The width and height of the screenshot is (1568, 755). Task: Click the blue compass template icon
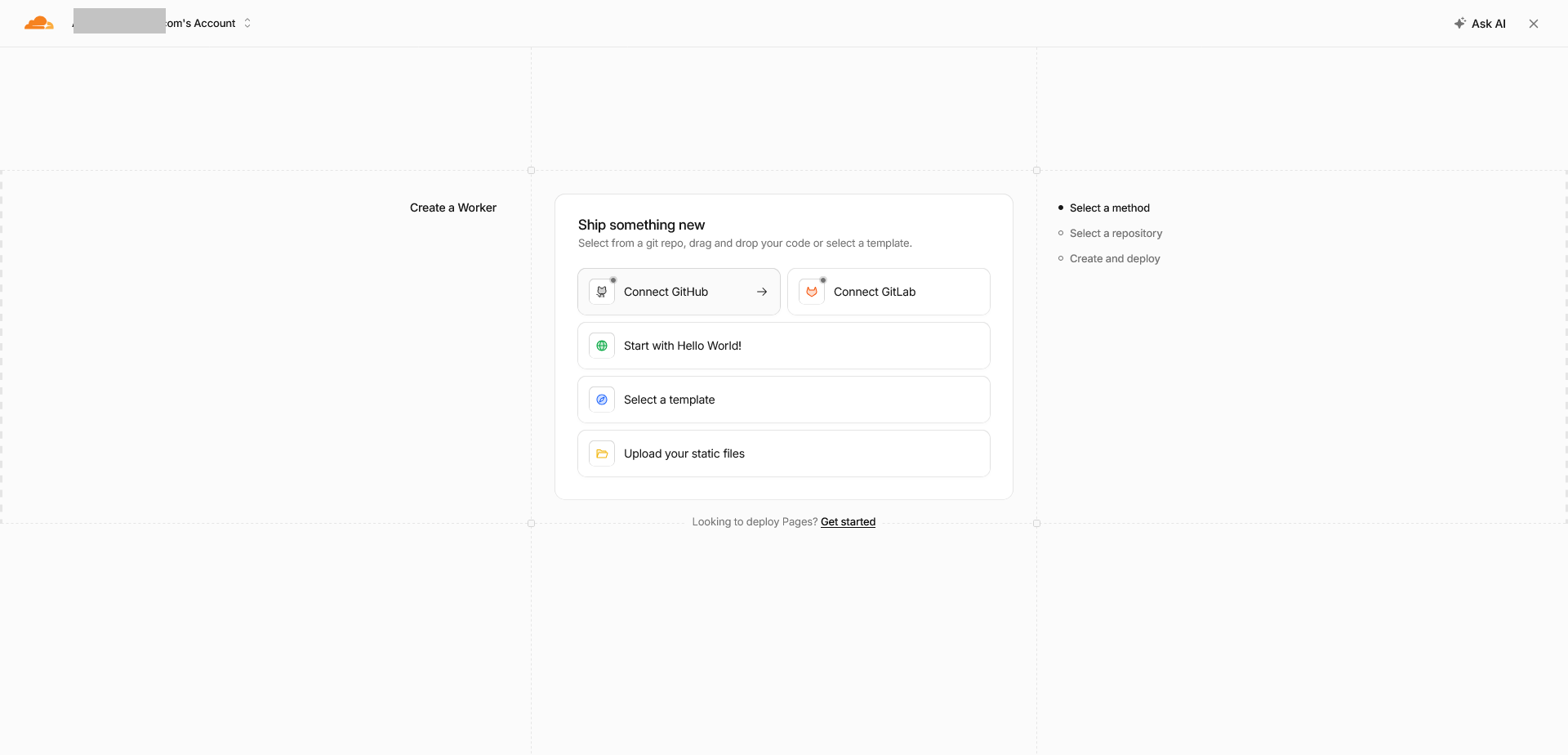tap(602, 400)
